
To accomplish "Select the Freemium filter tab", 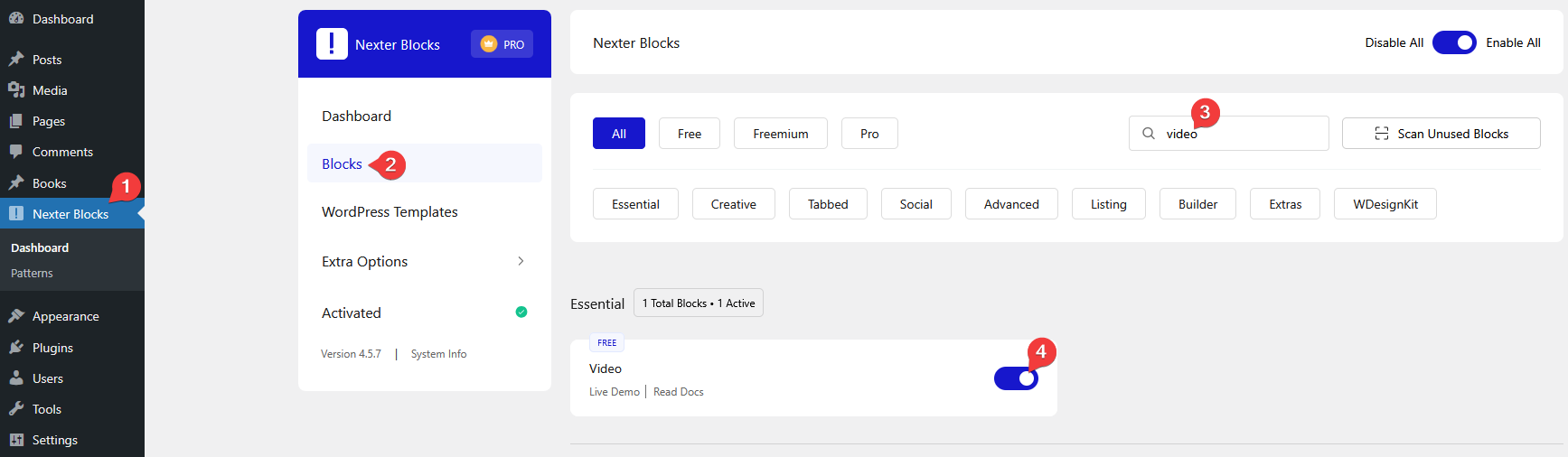I will tap(781, 134).
